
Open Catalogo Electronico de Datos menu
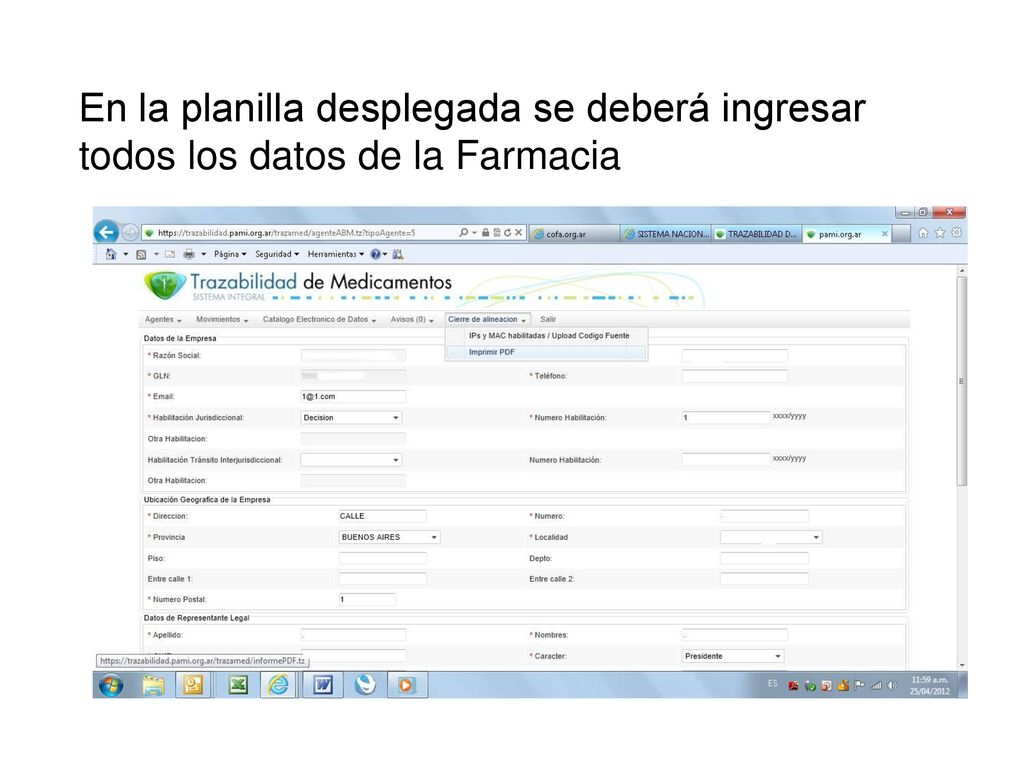pos(319,320)
